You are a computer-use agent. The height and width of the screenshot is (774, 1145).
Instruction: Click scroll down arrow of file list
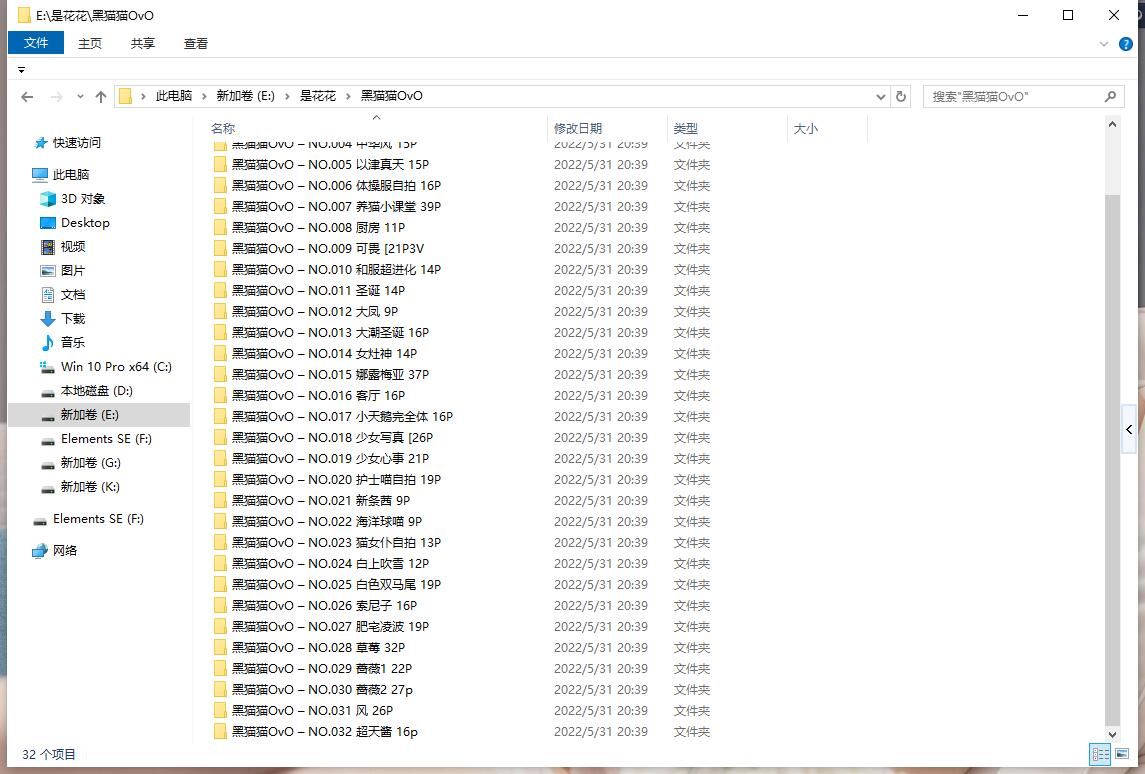pyautogui.click(x=1112, y=735)
